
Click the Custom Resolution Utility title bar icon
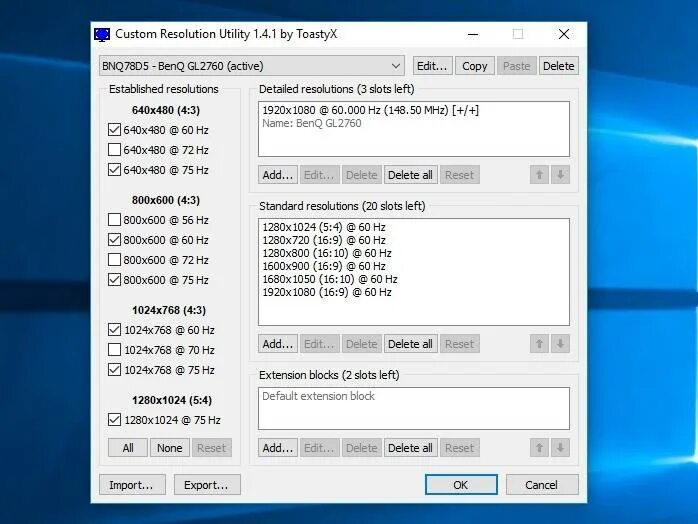click(102, 34)
